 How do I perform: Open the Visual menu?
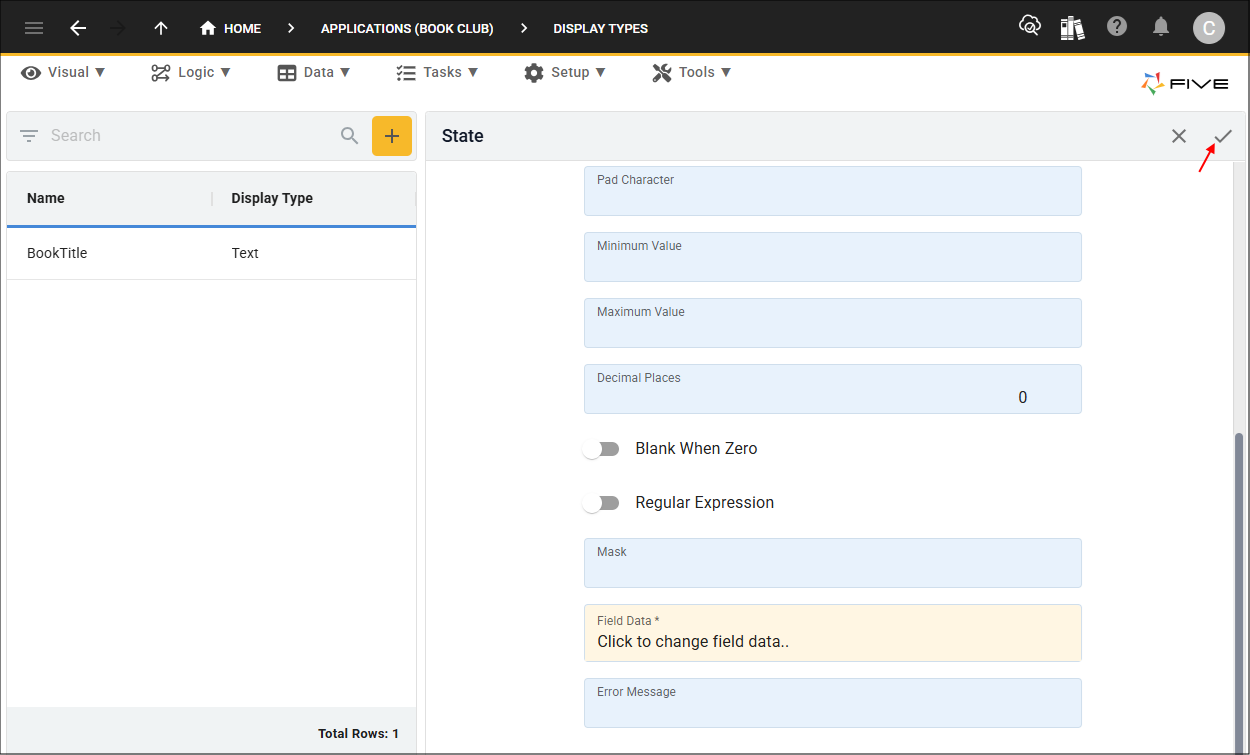[63, 72]
